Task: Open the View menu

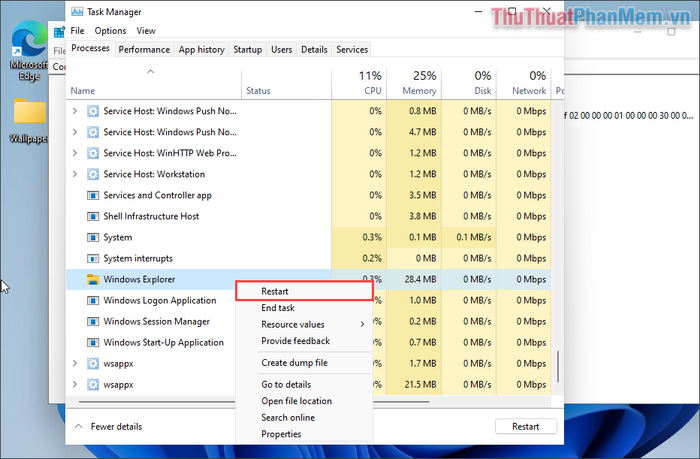Action: click(x=146, y=30)
